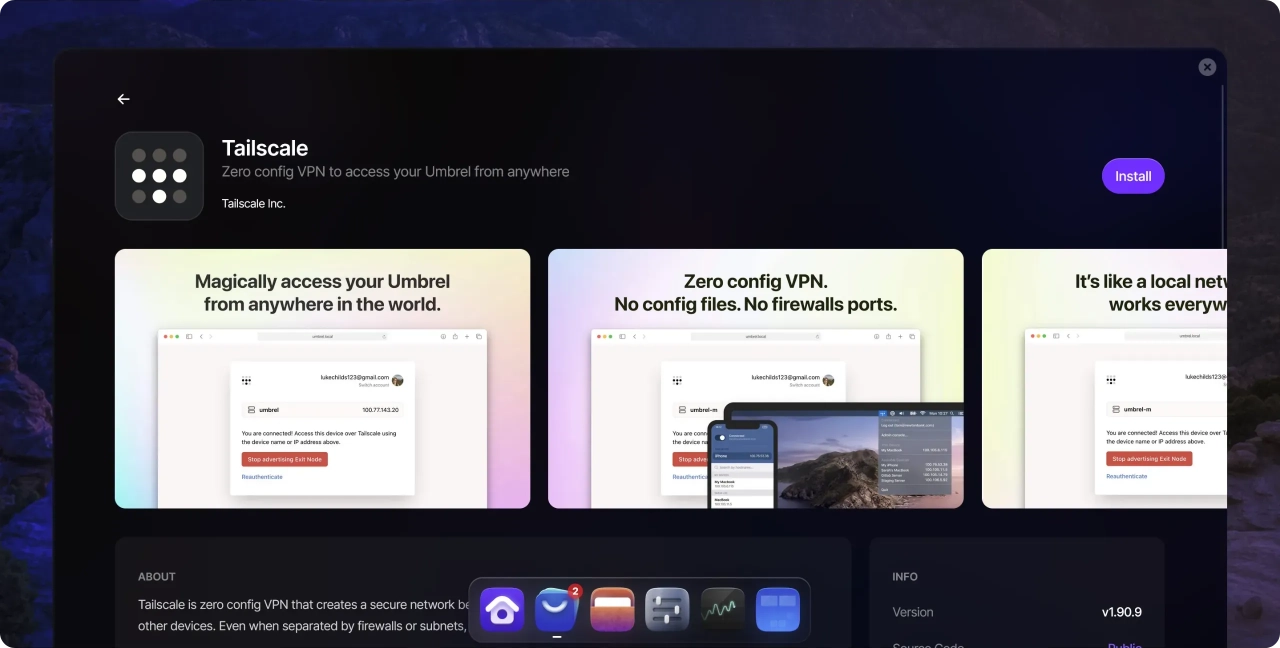This screenshot has height=648, width=1280.
Task: Click the back arrow icon
Action: (x=123, y=99)
